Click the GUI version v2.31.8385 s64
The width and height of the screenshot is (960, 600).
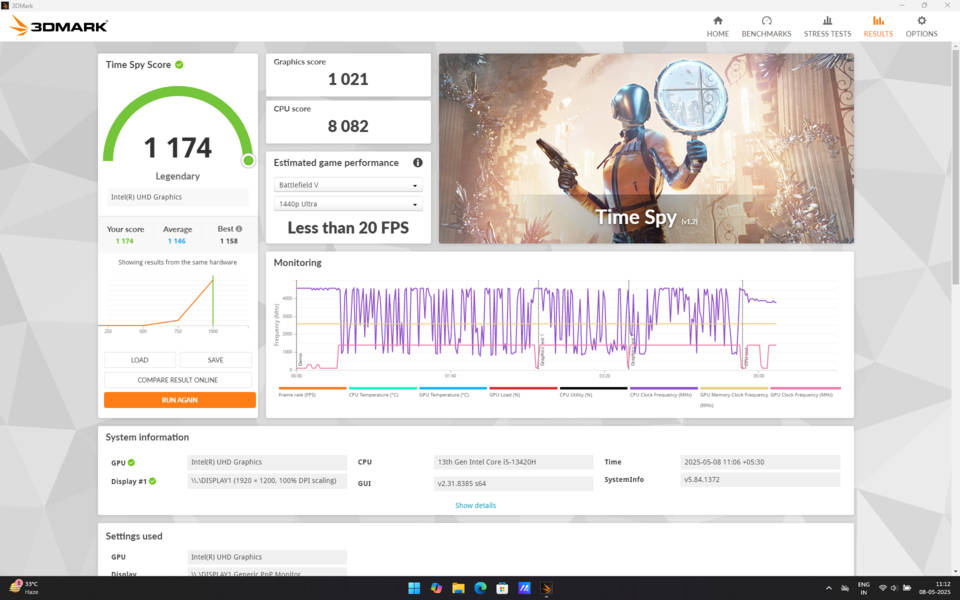(513, 484)
